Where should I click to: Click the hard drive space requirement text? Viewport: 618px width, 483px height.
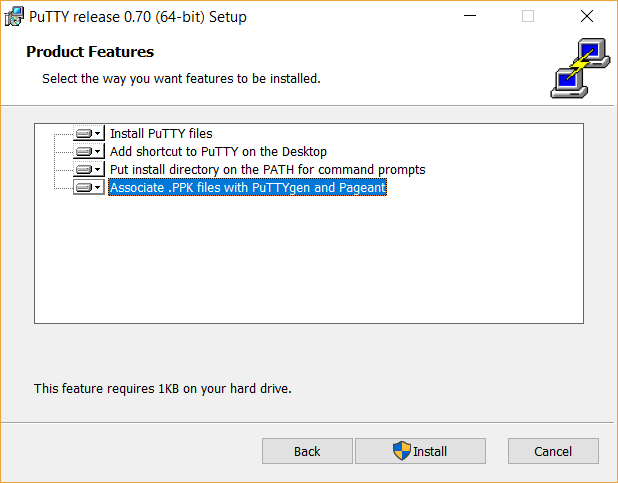pos(162,387)
